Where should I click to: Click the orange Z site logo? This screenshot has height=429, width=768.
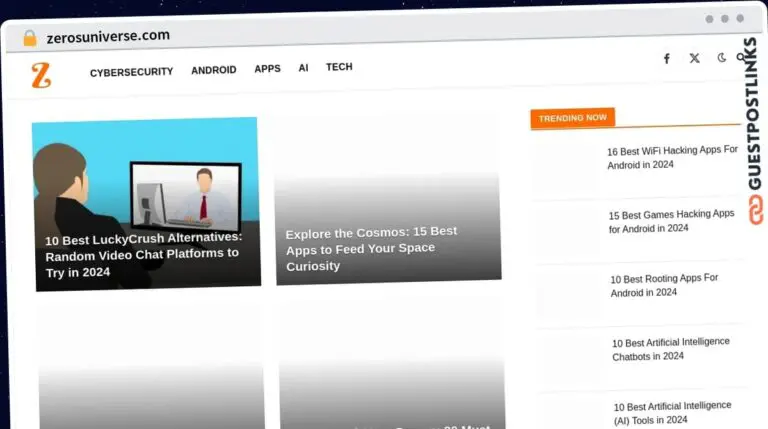pos(41,75)
